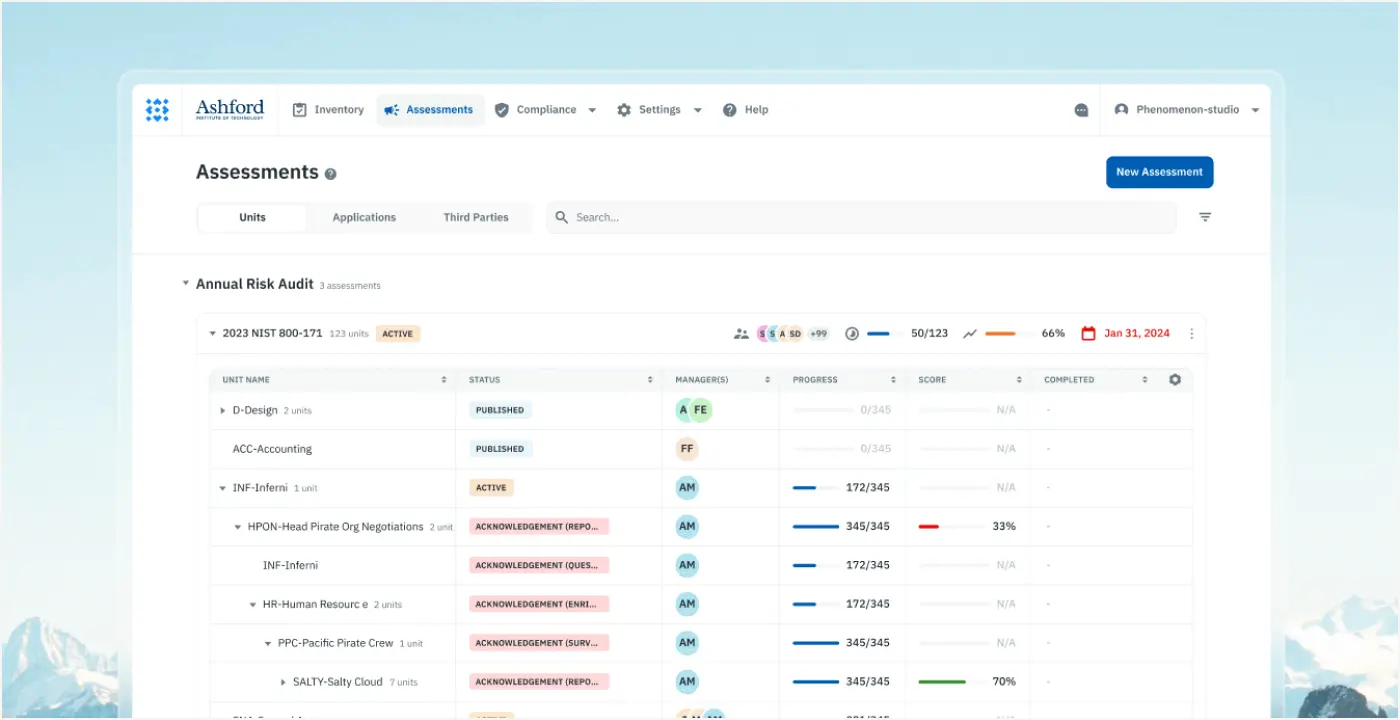Open table column settings gear icon
The height and width of the screenshot is (720, 1400).
(1175, 380)
